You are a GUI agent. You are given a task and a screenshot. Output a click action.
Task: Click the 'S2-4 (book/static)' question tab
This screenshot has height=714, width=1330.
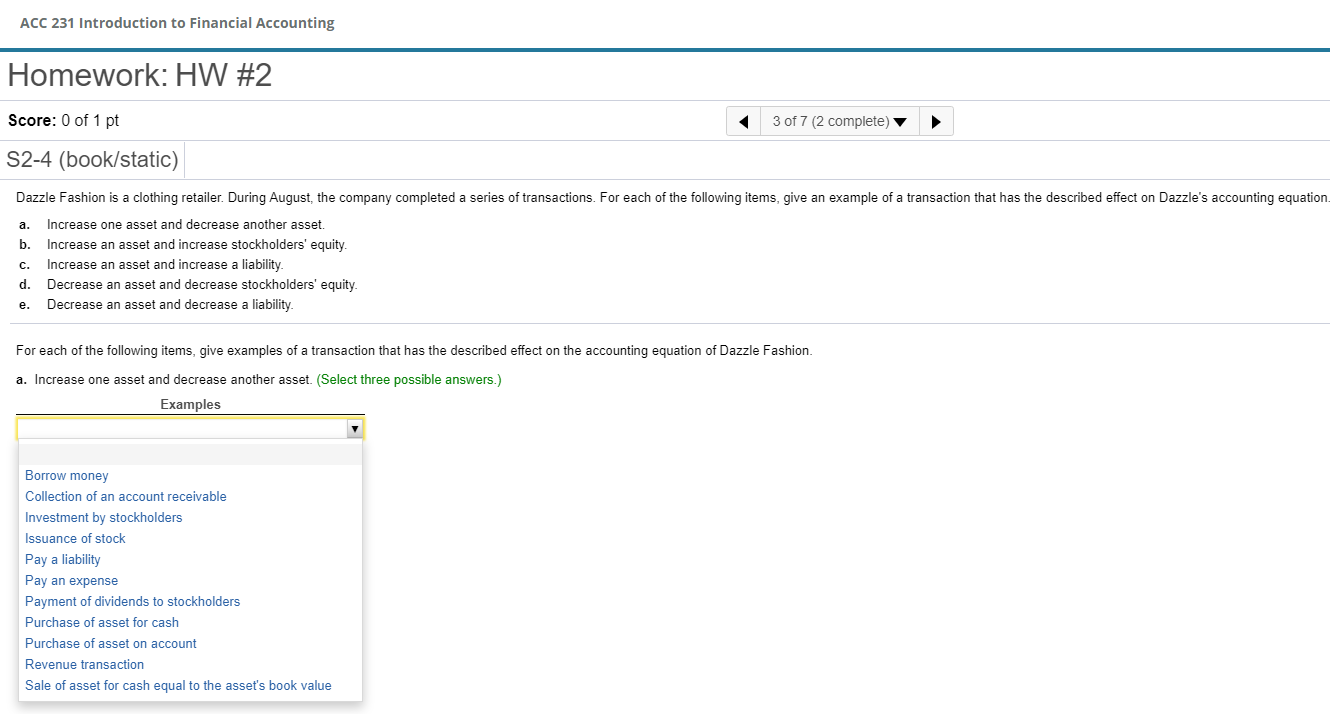pos(93,159)
